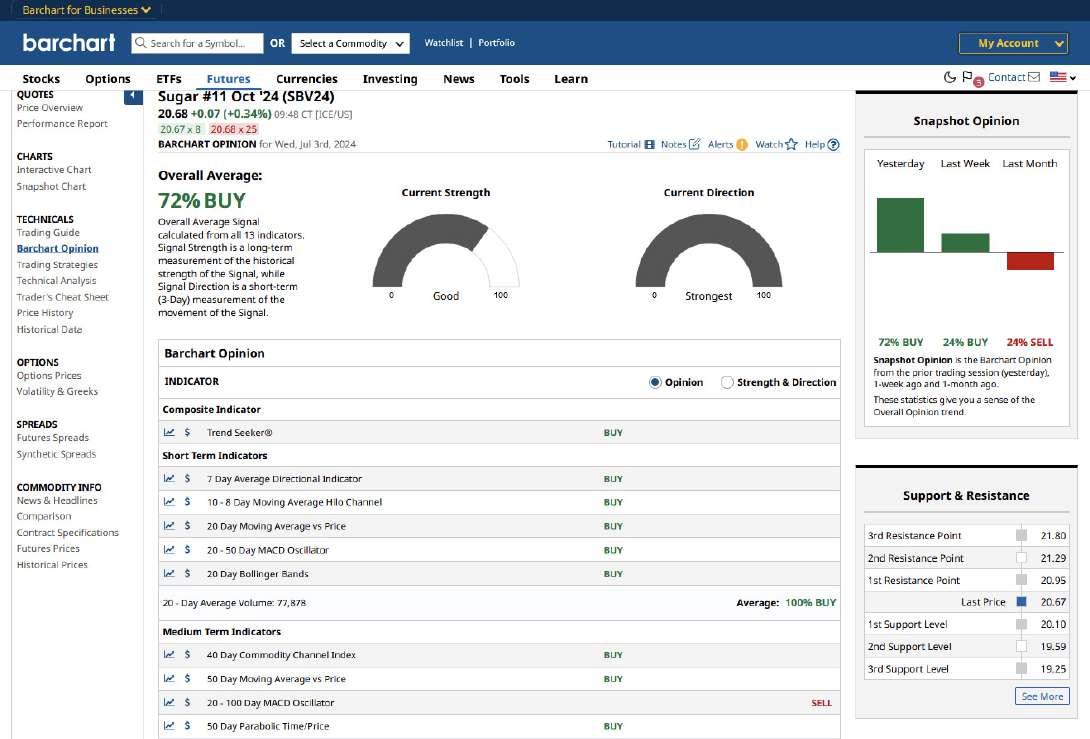This screenshot has height=739, width=1090.
Task: Select the Opinion radio button
Action: pyautogui.click(x=655, y=382)
